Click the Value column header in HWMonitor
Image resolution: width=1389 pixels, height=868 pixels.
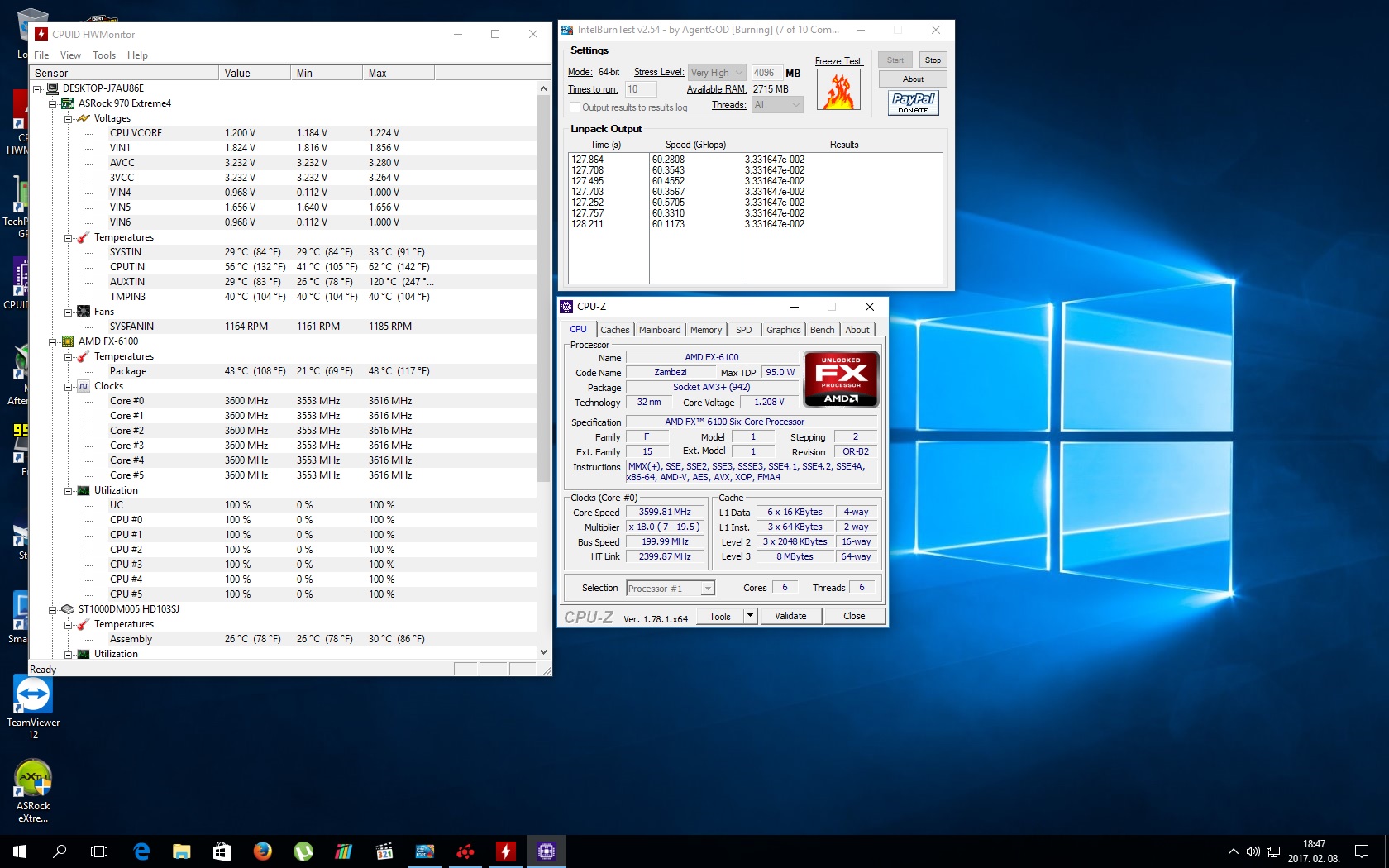point(255,73)
